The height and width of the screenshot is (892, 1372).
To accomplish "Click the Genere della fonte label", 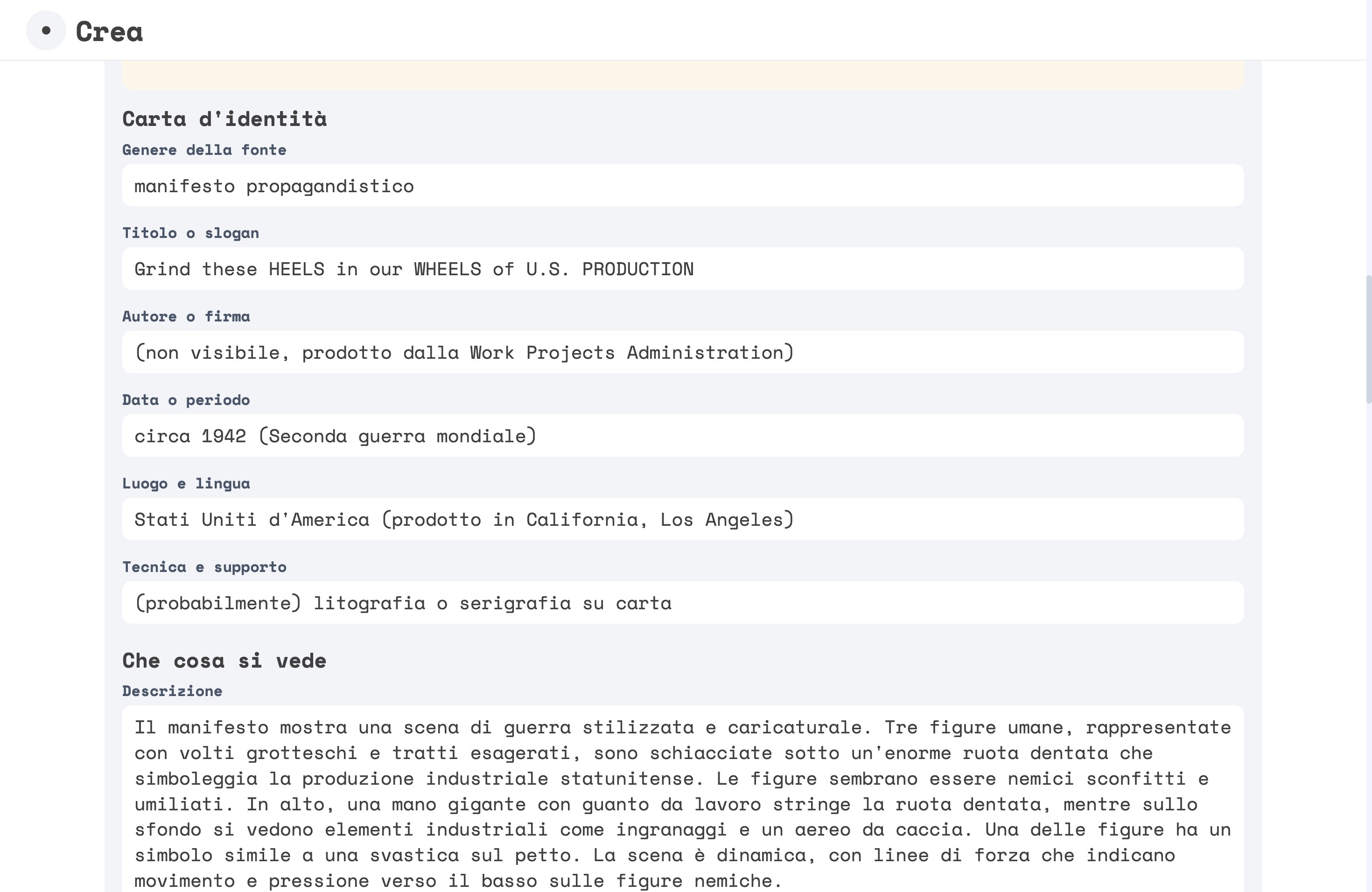I will [x=204, y=150].
